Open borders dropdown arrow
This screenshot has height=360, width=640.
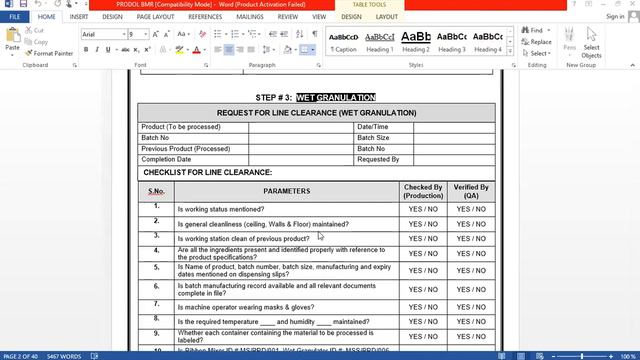tap(313, 50)
